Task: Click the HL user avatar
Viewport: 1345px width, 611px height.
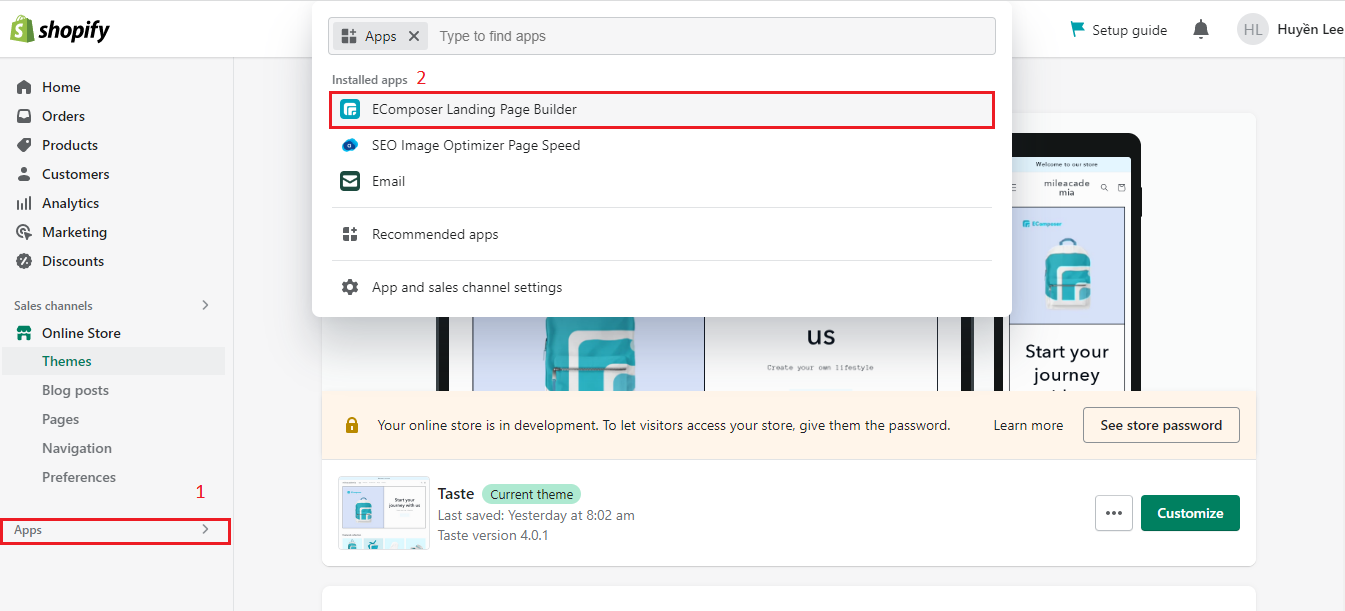Action: 1253,29
